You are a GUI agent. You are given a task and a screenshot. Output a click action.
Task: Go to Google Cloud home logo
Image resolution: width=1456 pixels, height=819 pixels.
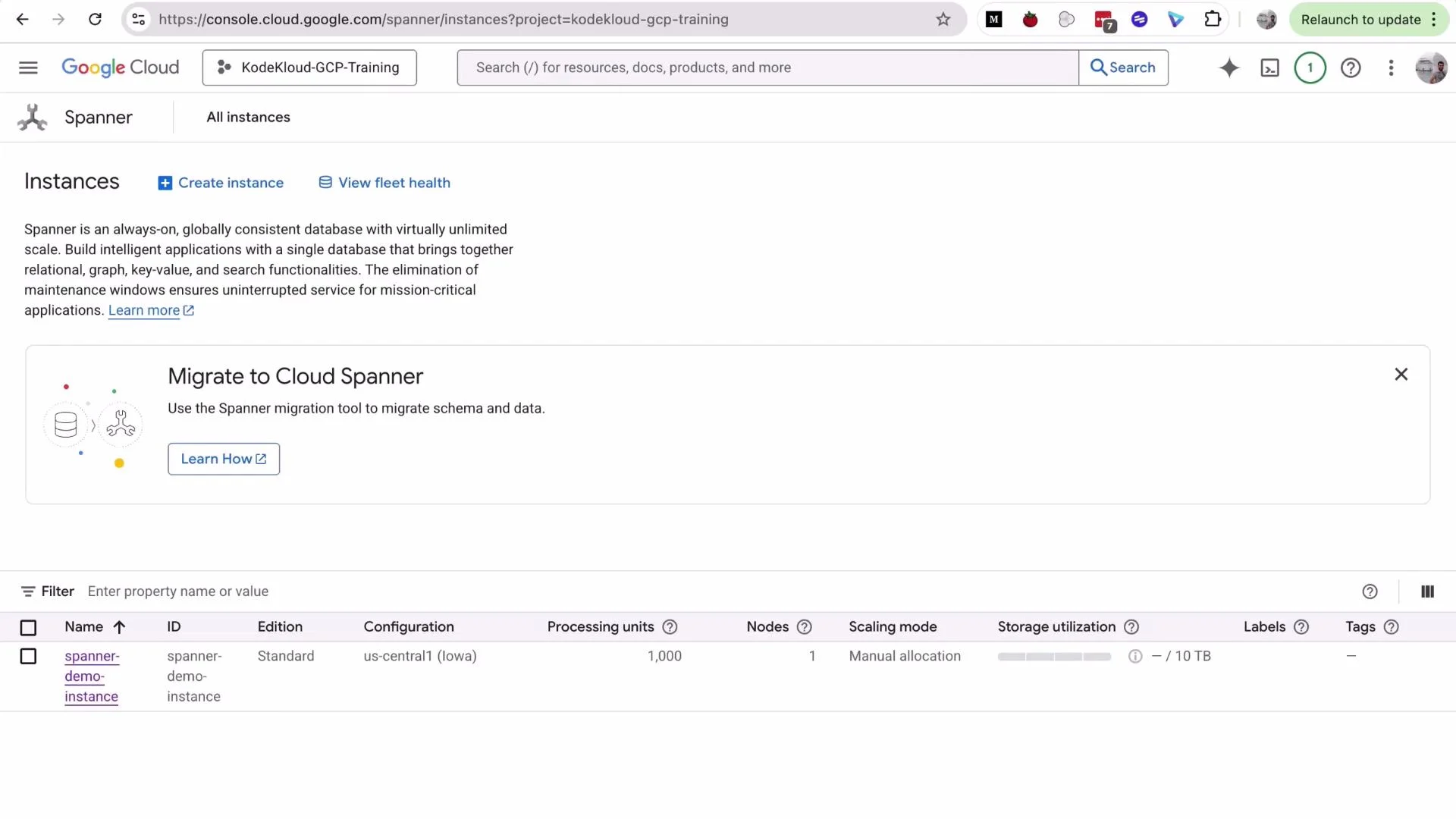[x=121, y=67]
